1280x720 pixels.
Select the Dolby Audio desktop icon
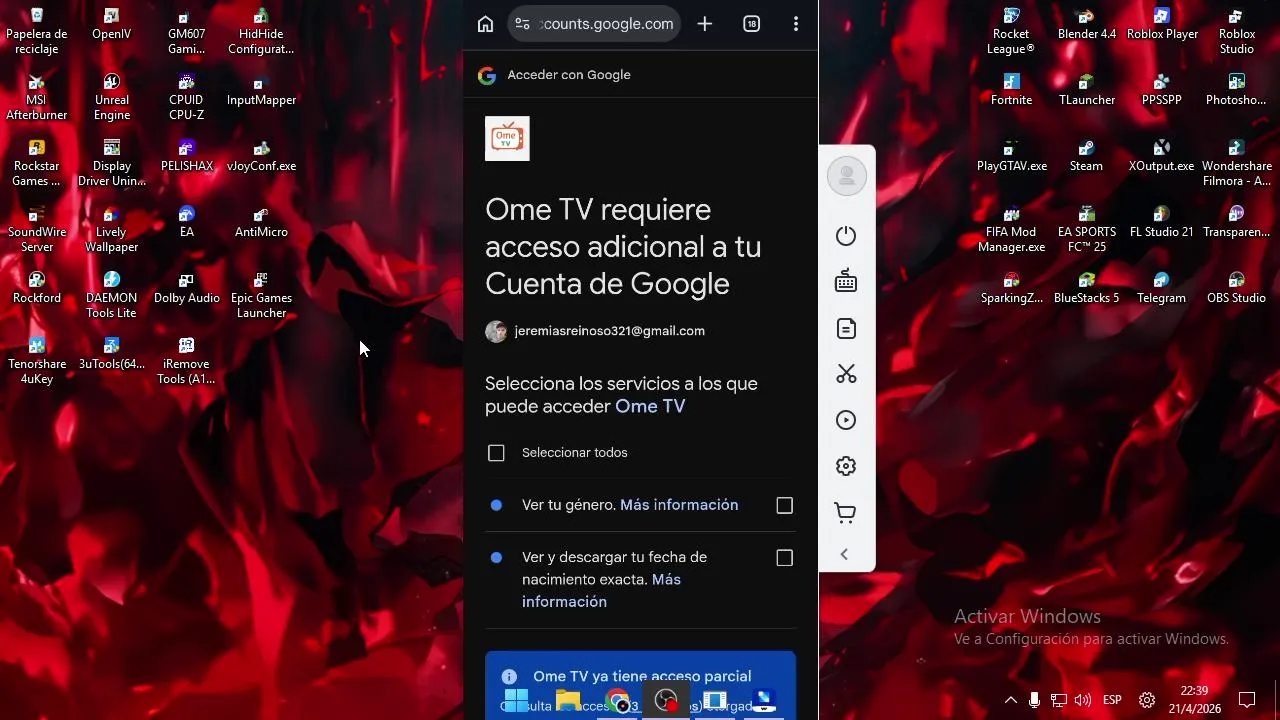pyautogui.click(x=186, y=288)
